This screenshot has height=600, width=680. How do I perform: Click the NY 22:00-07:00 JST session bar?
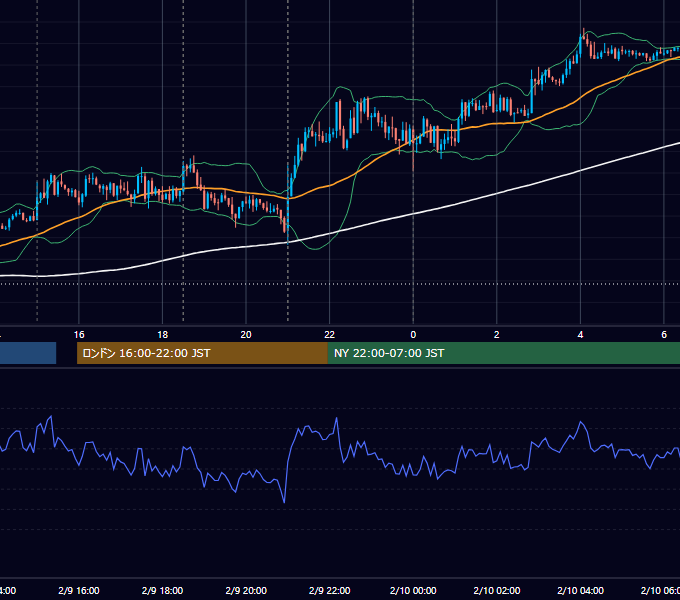(x=503, y=353)
